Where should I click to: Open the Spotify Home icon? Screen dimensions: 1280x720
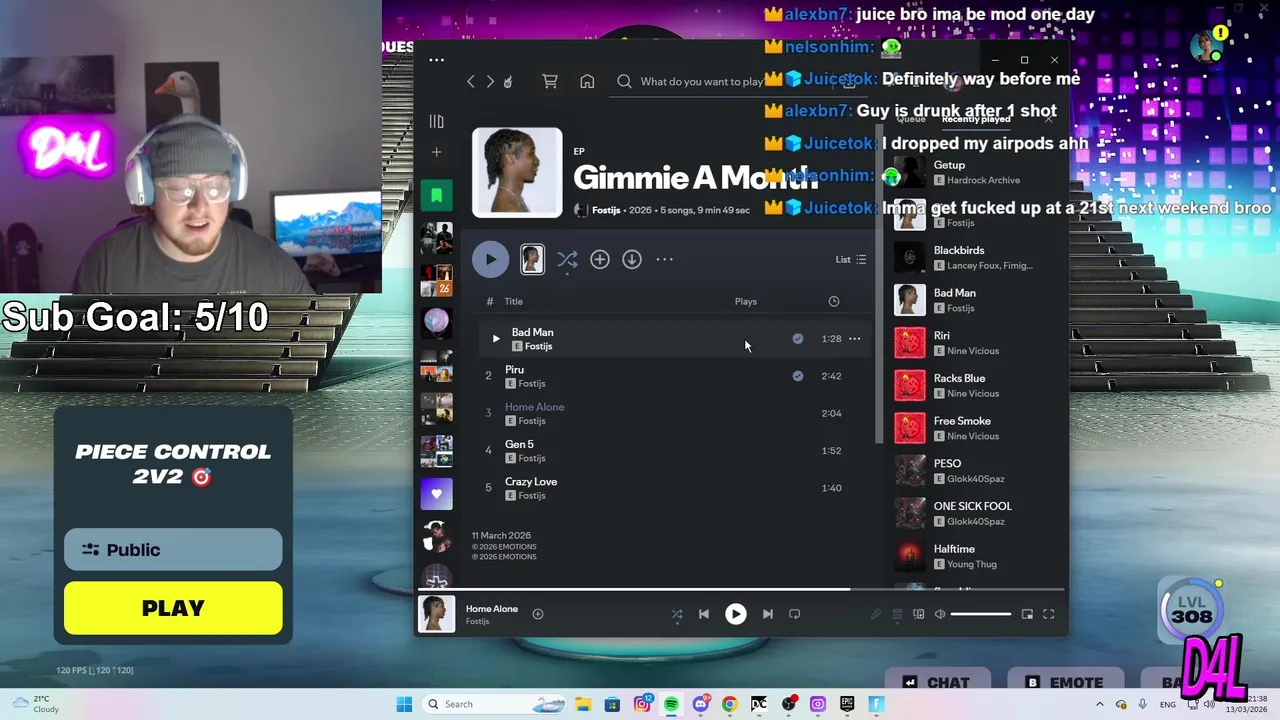point(587,81)
